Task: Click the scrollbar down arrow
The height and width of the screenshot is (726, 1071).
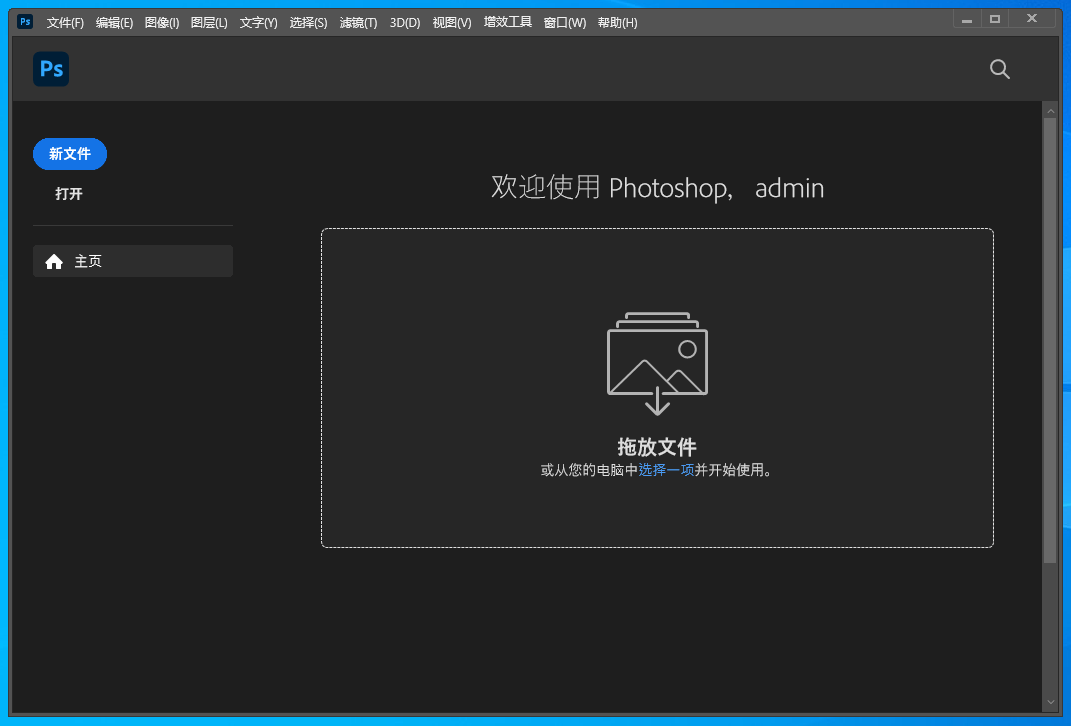Action: pos(1050,703)
